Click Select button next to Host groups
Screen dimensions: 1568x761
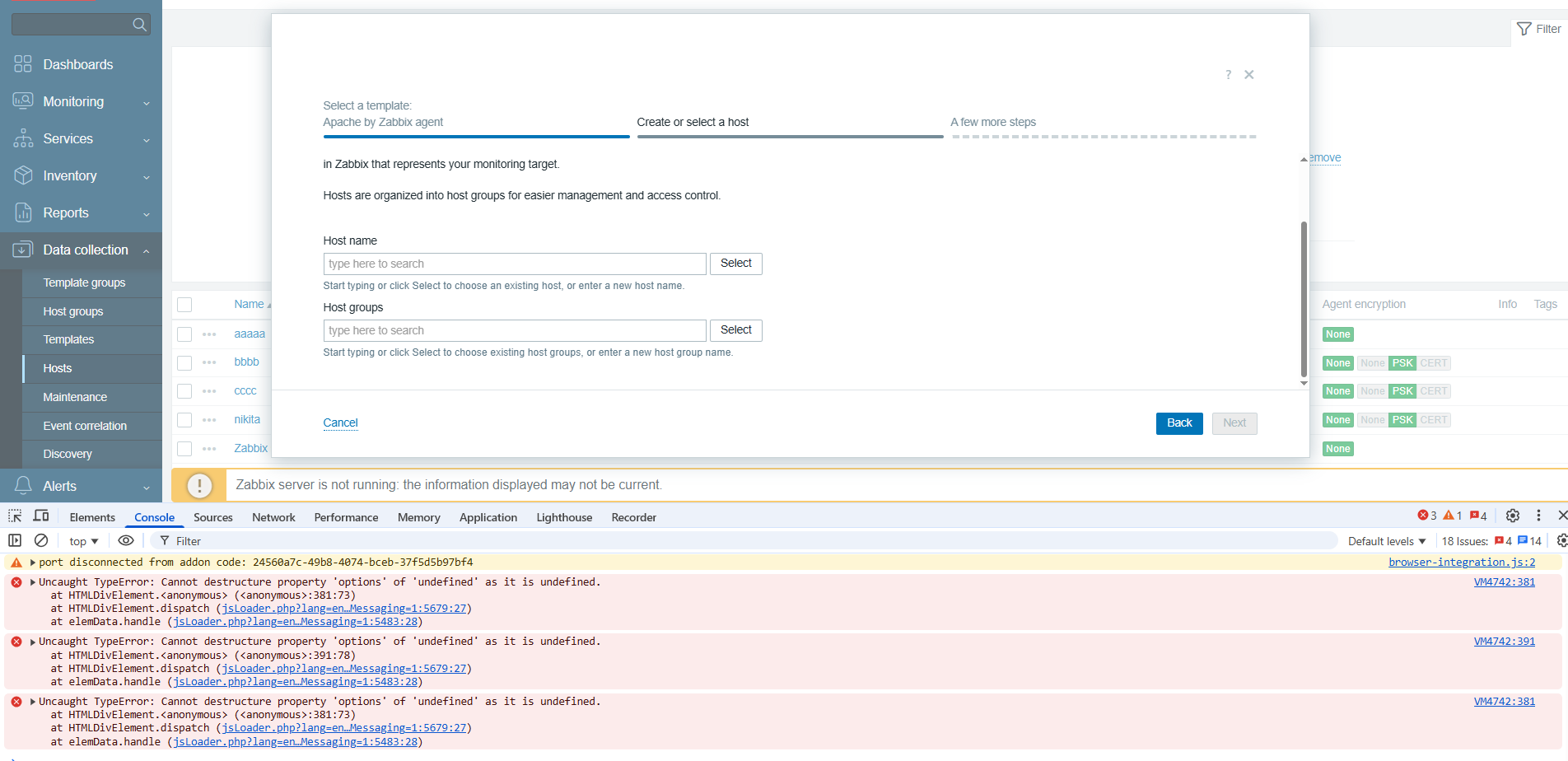[x=736, y=330]
